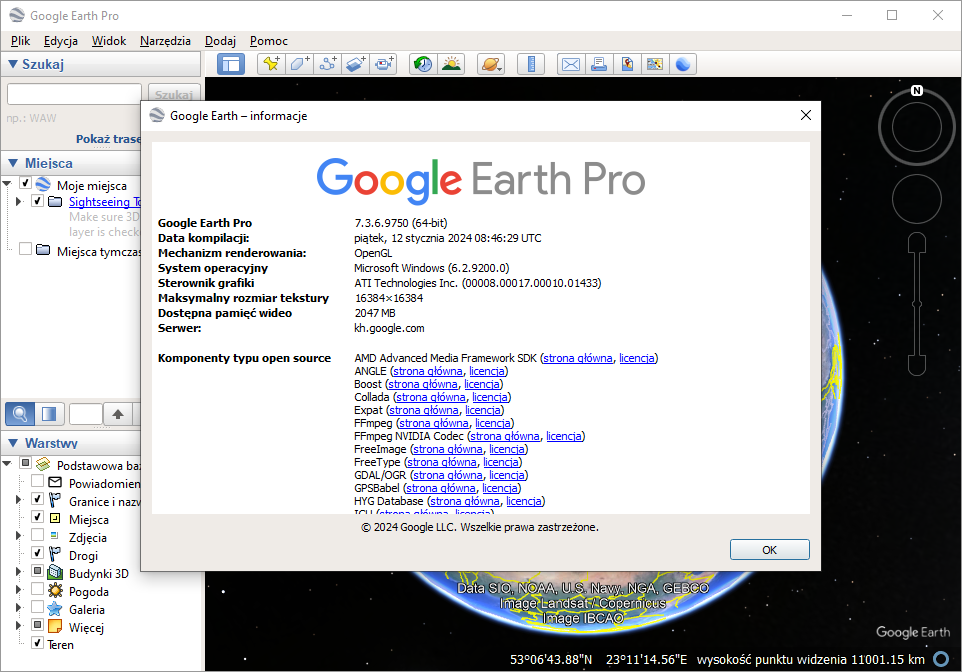The image size is (962, 672).
Task: Close the Google Earth informacje dialog
Action: pos(806,115)
